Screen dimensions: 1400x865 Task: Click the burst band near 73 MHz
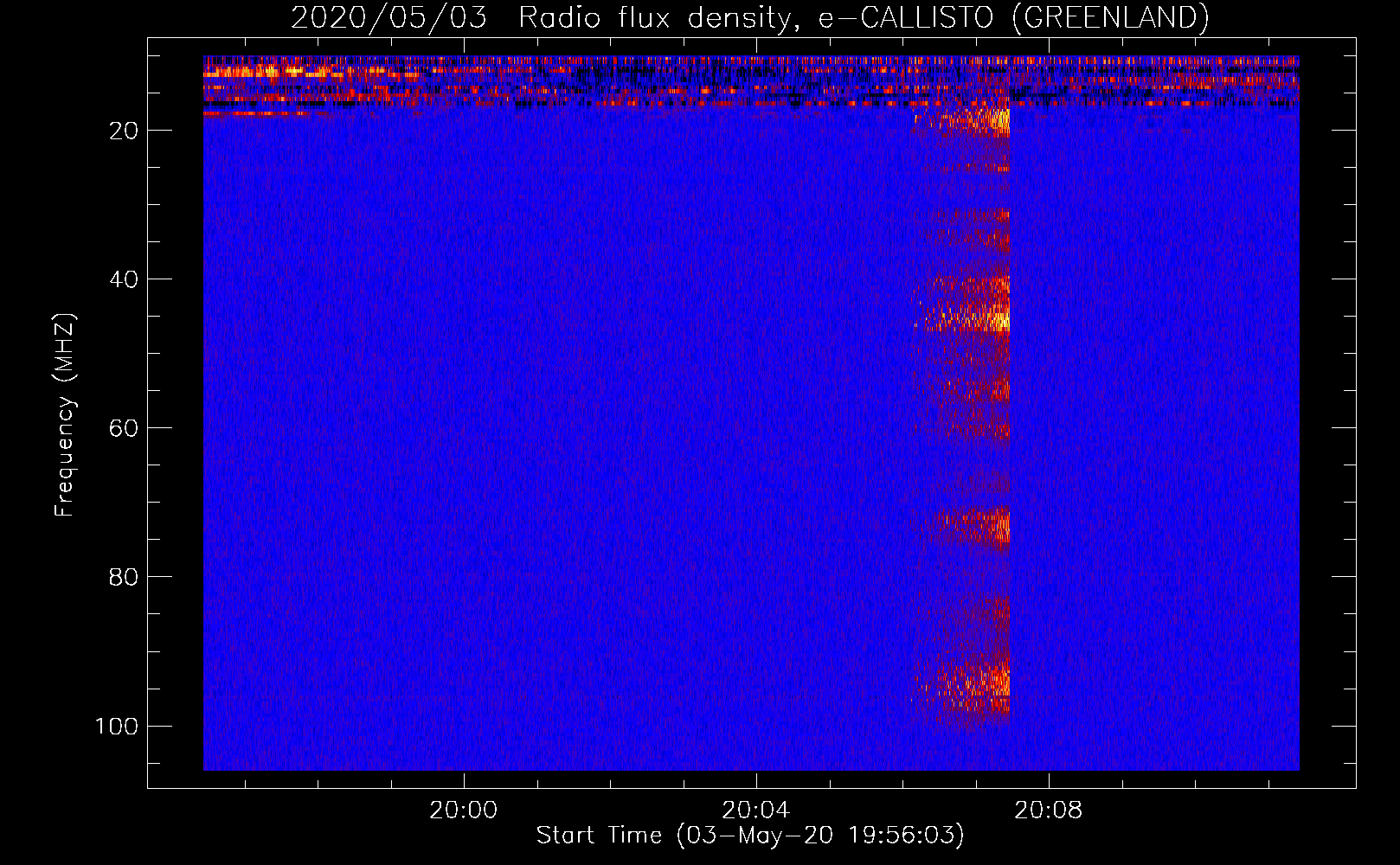[971, 524]
